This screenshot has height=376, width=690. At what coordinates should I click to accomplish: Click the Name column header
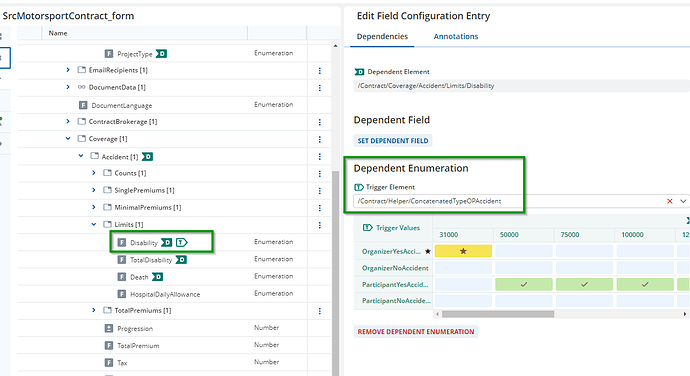tap(145, 33)
